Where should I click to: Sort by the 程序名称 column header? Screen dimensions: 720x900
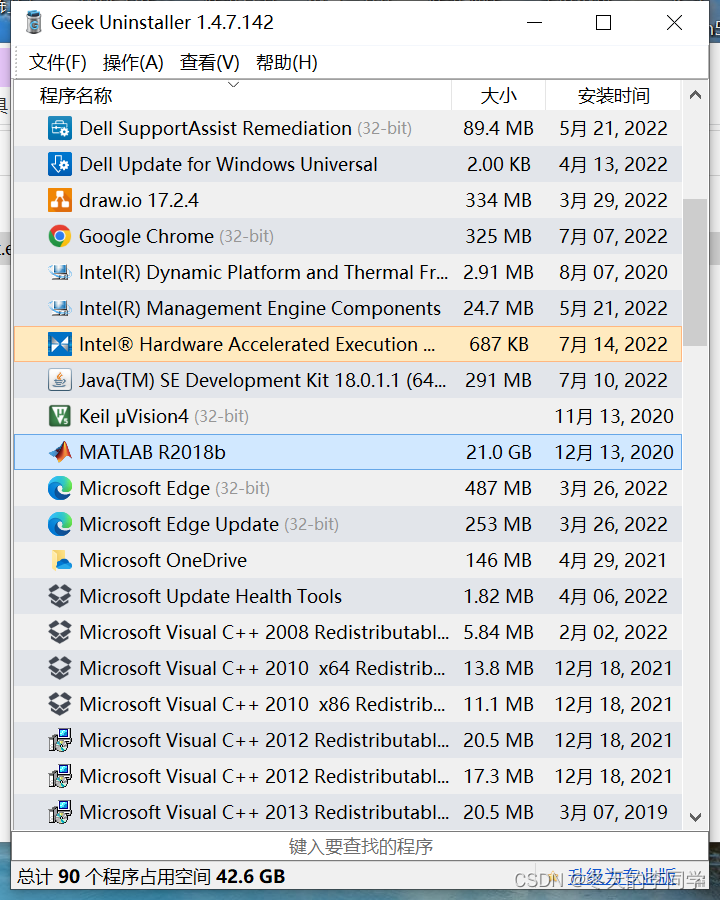tap(233, 95)
